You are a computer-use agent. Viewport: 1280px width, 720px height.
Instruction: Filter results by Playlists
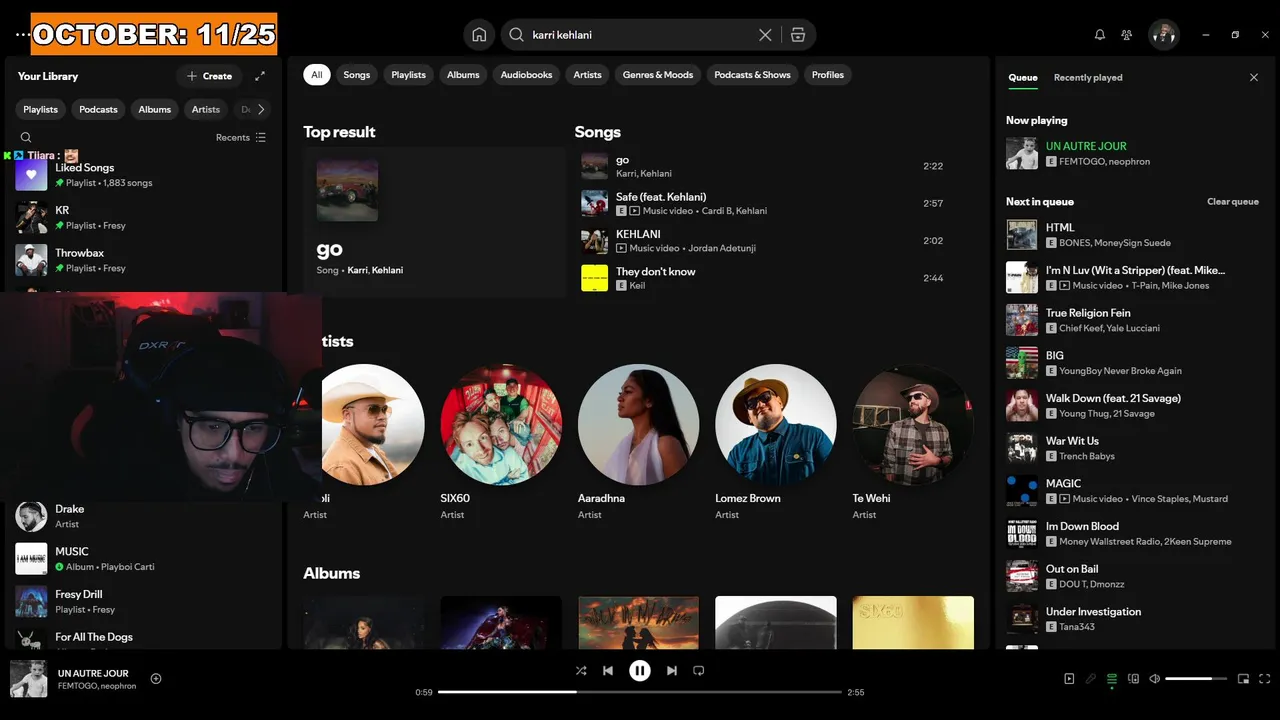[x=408, y=75]
